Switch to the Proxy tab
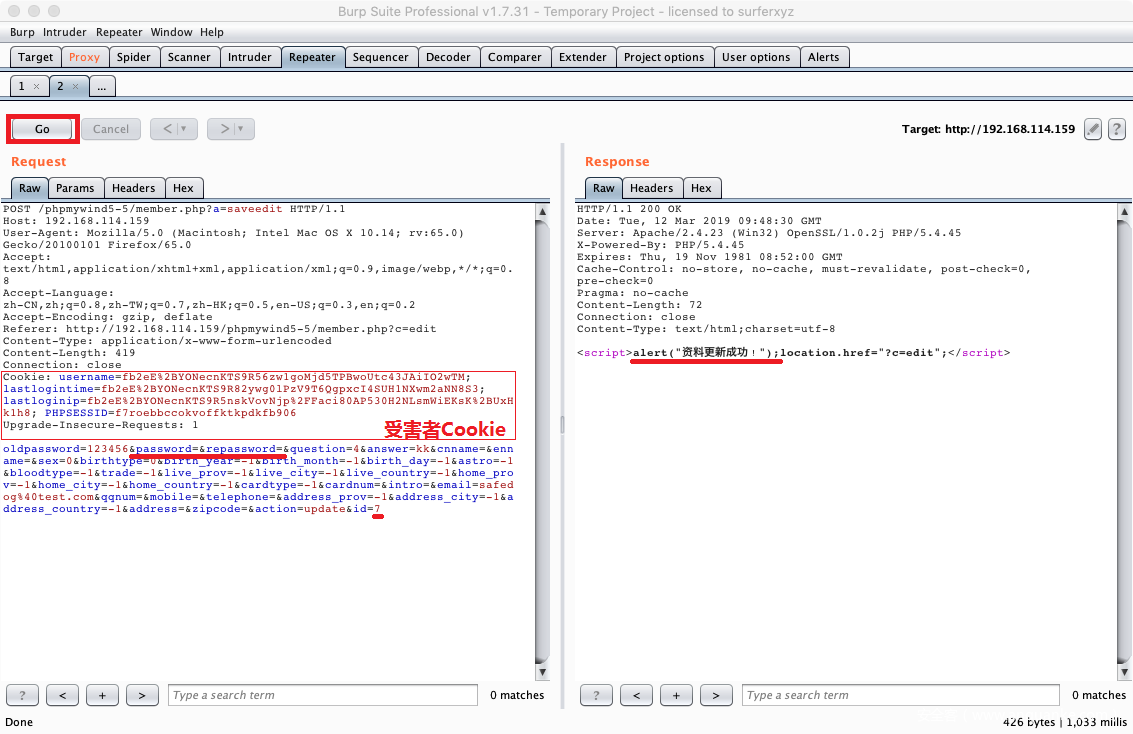The image size is (1133, 734). [85, 57]
